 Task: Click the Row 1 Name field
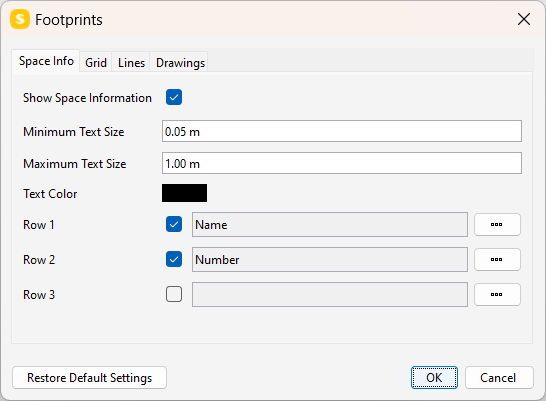point(330,225)
